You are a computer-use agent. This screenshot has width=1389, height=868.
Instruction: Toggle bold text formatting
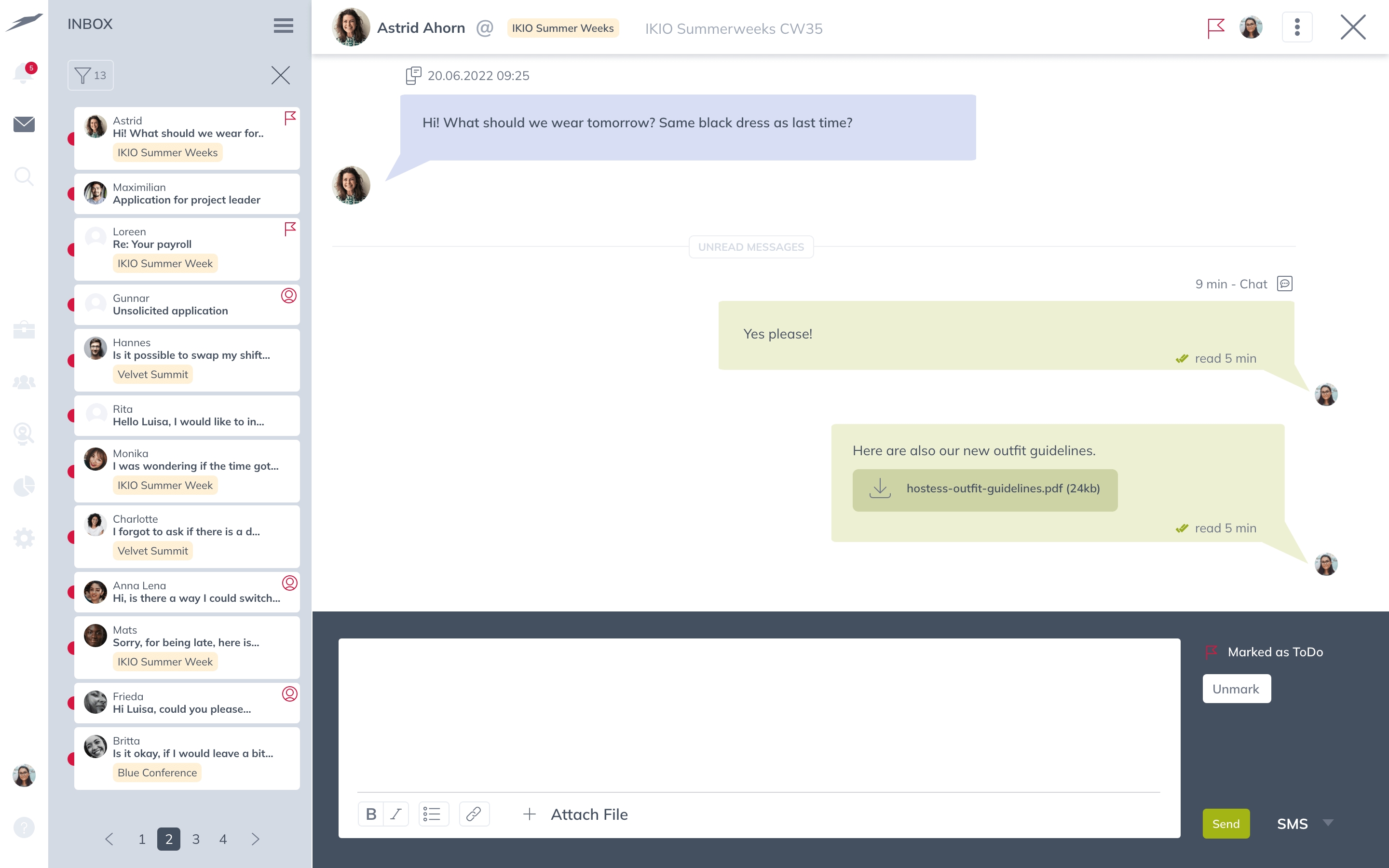[x=371, y=814]
